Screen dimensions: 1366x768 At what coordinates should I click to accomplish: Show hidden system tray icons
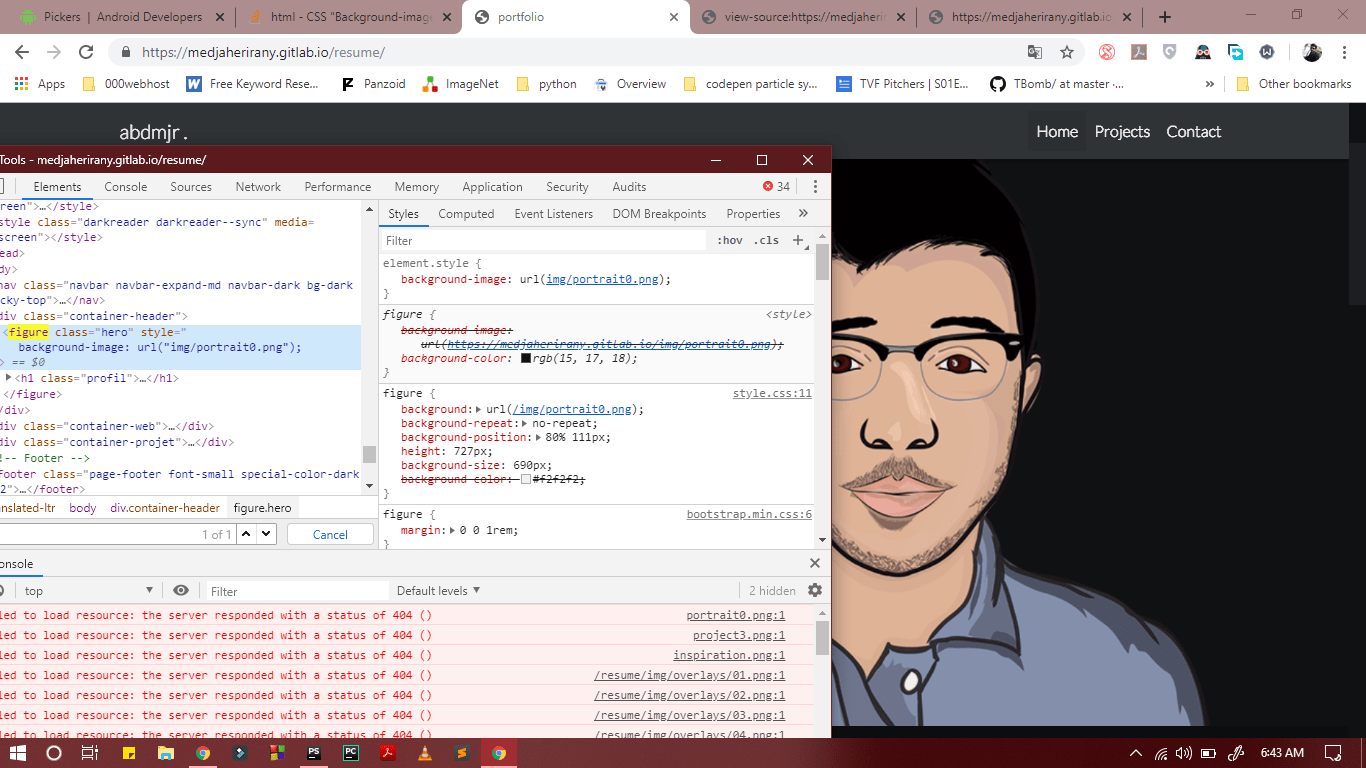pos(1135,753)
